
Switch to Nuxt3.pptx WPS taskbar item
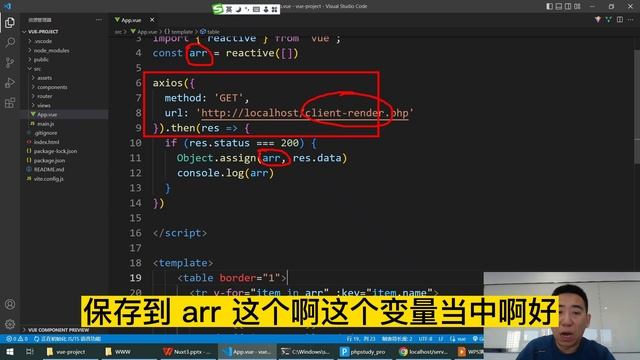pyautogui.click(x=187, y=351)
